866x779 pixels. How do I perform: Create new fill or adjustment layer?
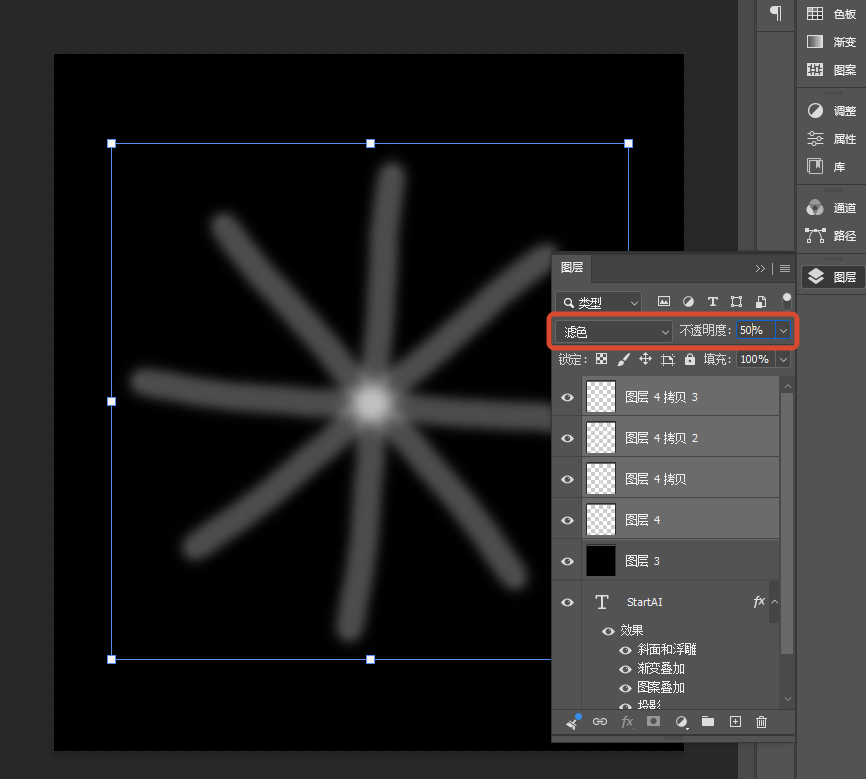pos(682,722)
